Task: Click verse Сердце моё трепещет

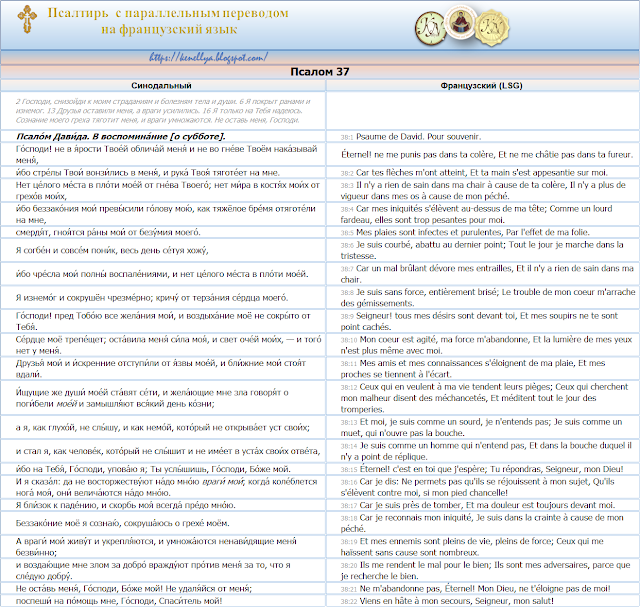Action: pos(169,345)
